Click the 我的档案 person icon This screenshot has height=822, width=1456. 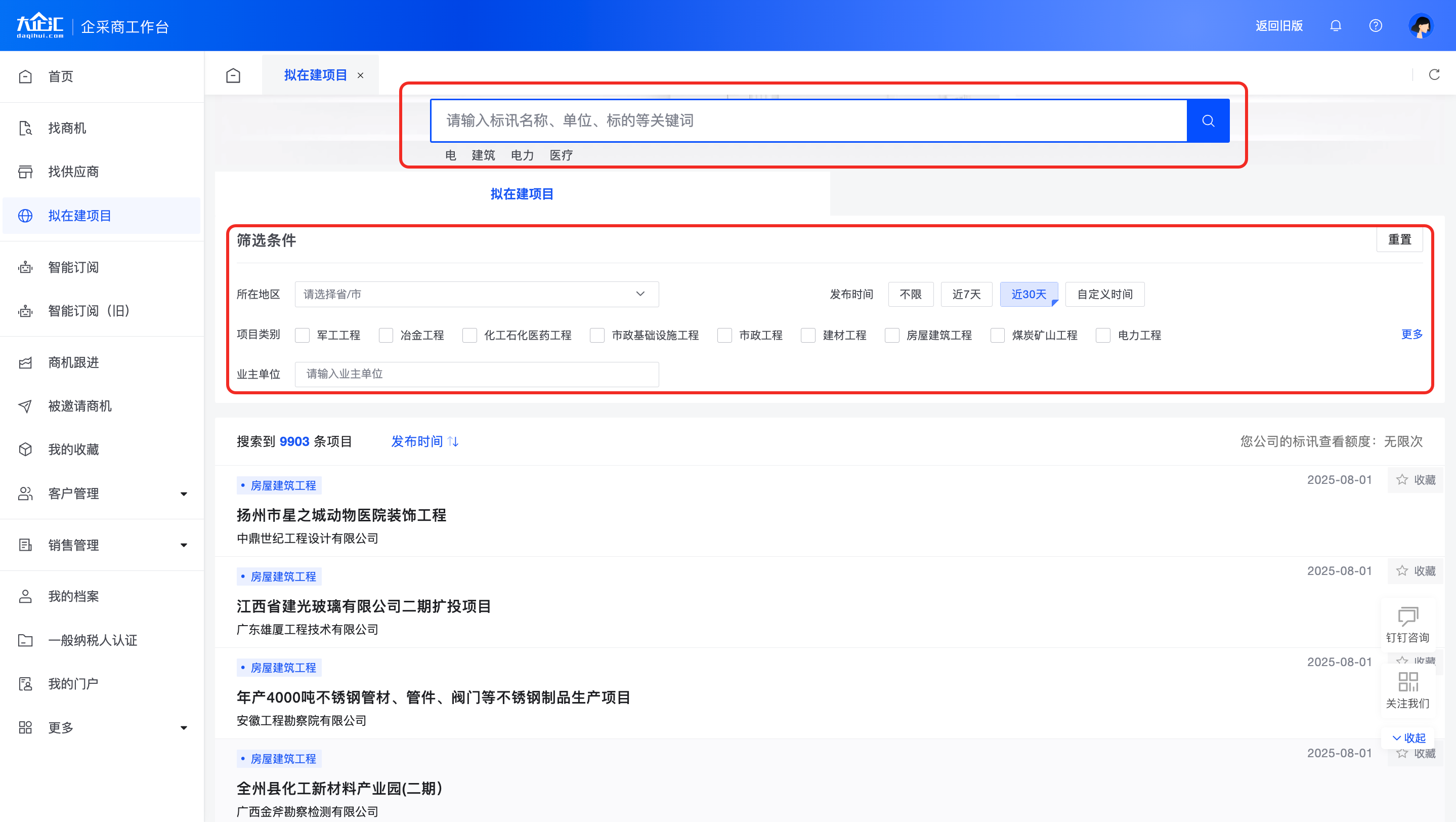tap(25, 596)
